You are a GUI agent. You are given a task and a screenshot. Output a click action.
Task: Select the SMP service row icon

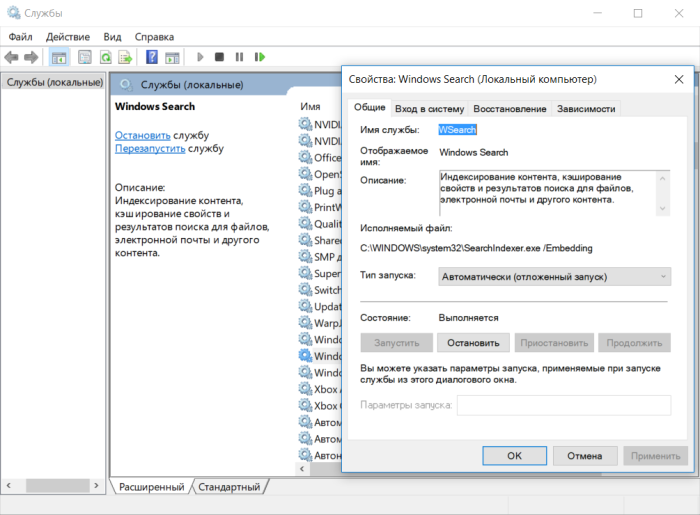(305, 257)
